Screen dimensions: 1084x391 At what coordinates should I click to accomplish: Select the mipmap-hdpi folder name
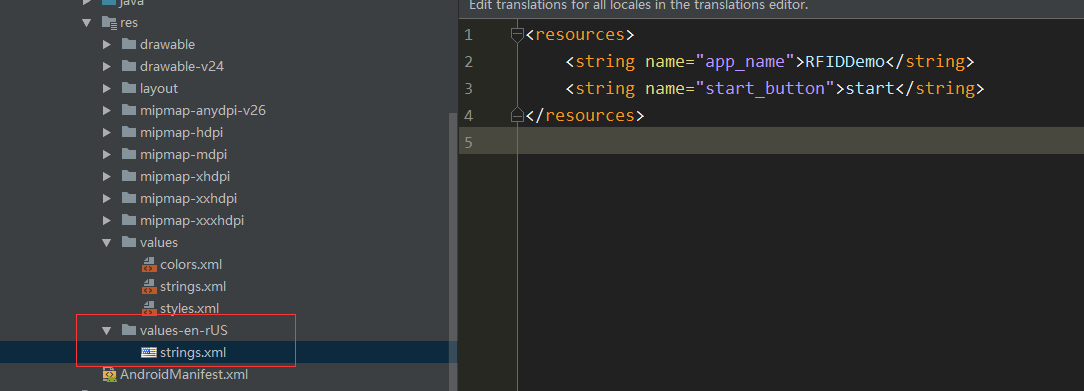pos(181,133)
